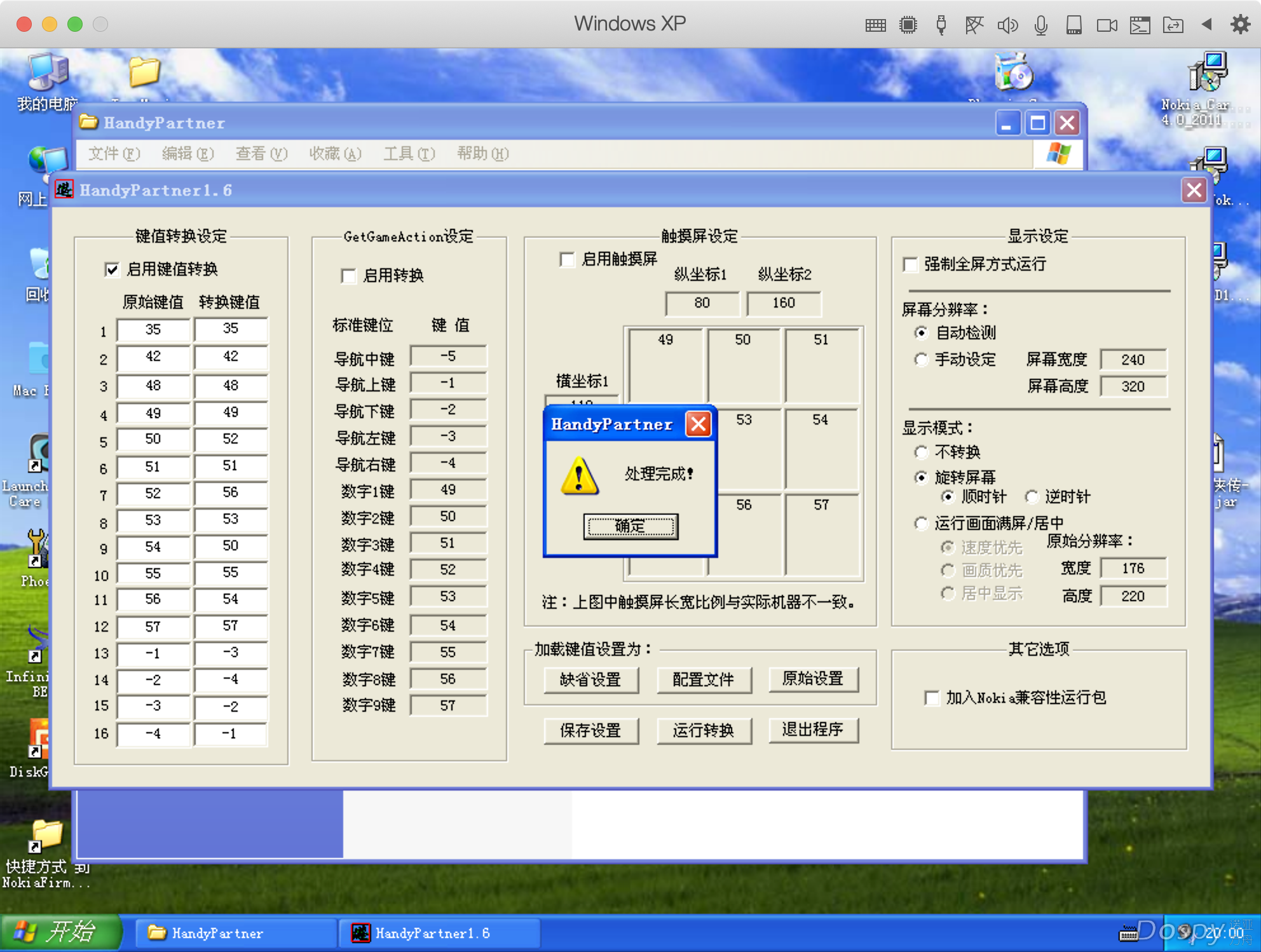Viewport: 1261px width, 952px height.
Task: Click 纵坐标2 field showing 160
Action: (x=784, y=303)
